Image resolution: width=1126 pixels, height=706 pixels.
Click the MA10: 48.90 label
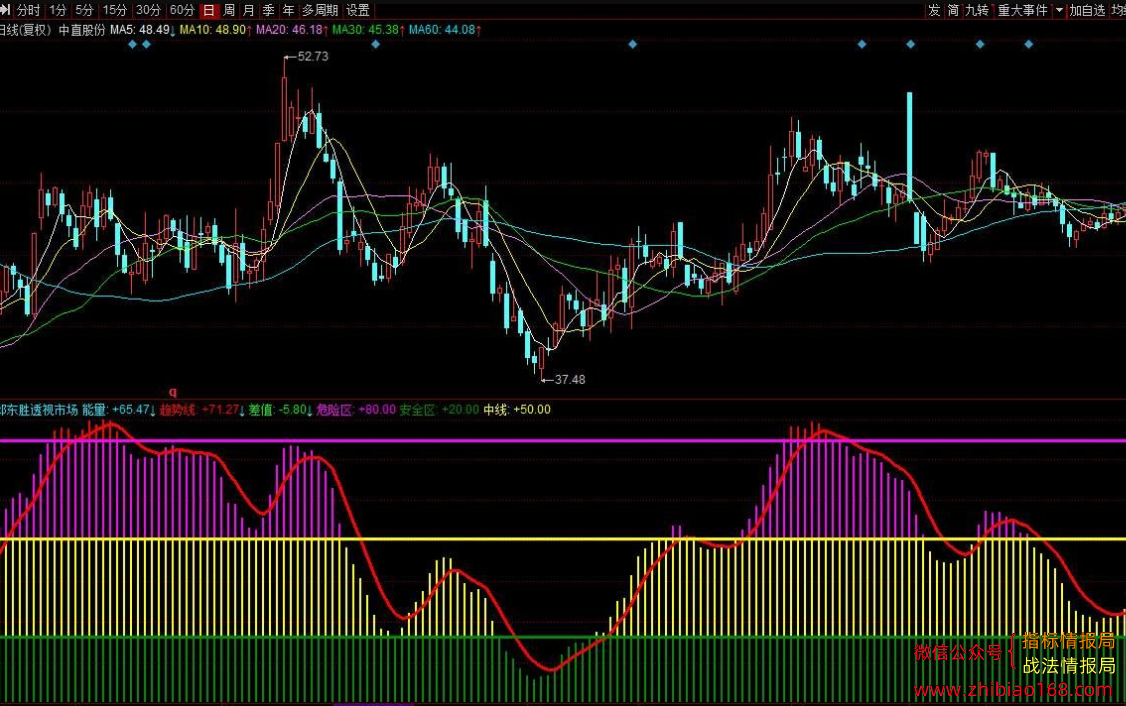[x=215, y=29]
